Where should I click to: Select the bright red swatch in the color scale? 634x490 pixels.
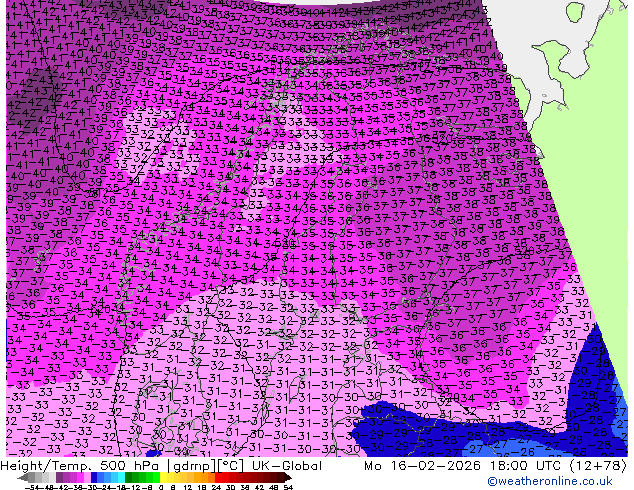coord(218,478)
